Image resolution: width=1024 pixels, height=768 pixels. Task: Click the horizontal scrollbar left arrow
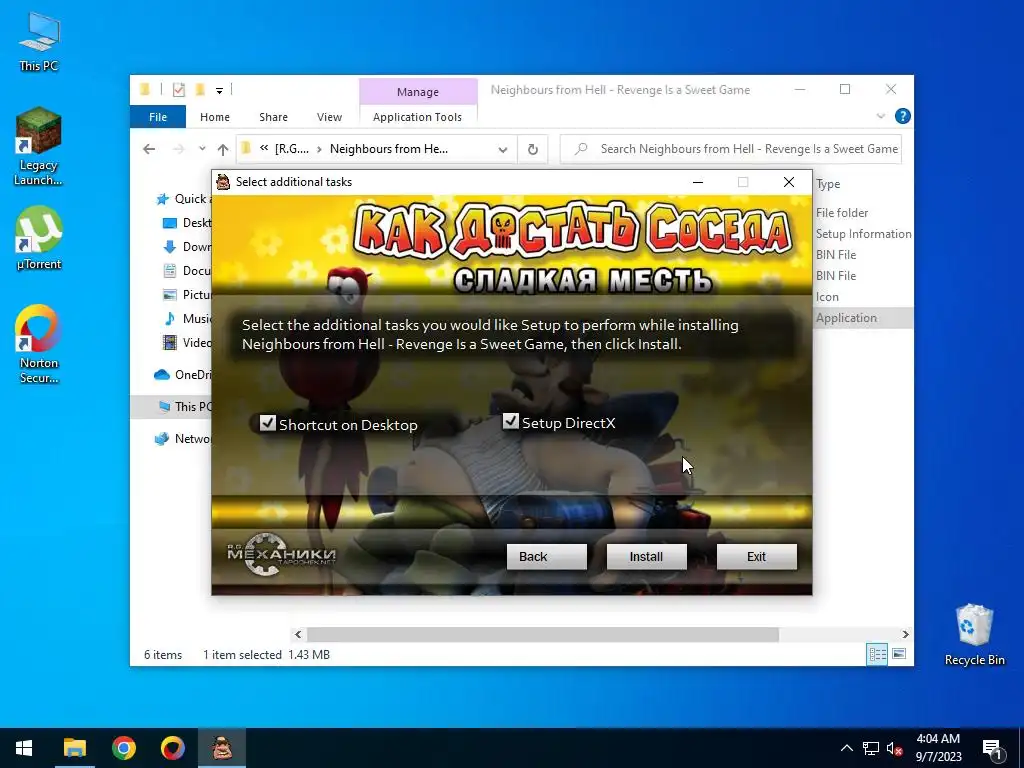coord(298,634)
